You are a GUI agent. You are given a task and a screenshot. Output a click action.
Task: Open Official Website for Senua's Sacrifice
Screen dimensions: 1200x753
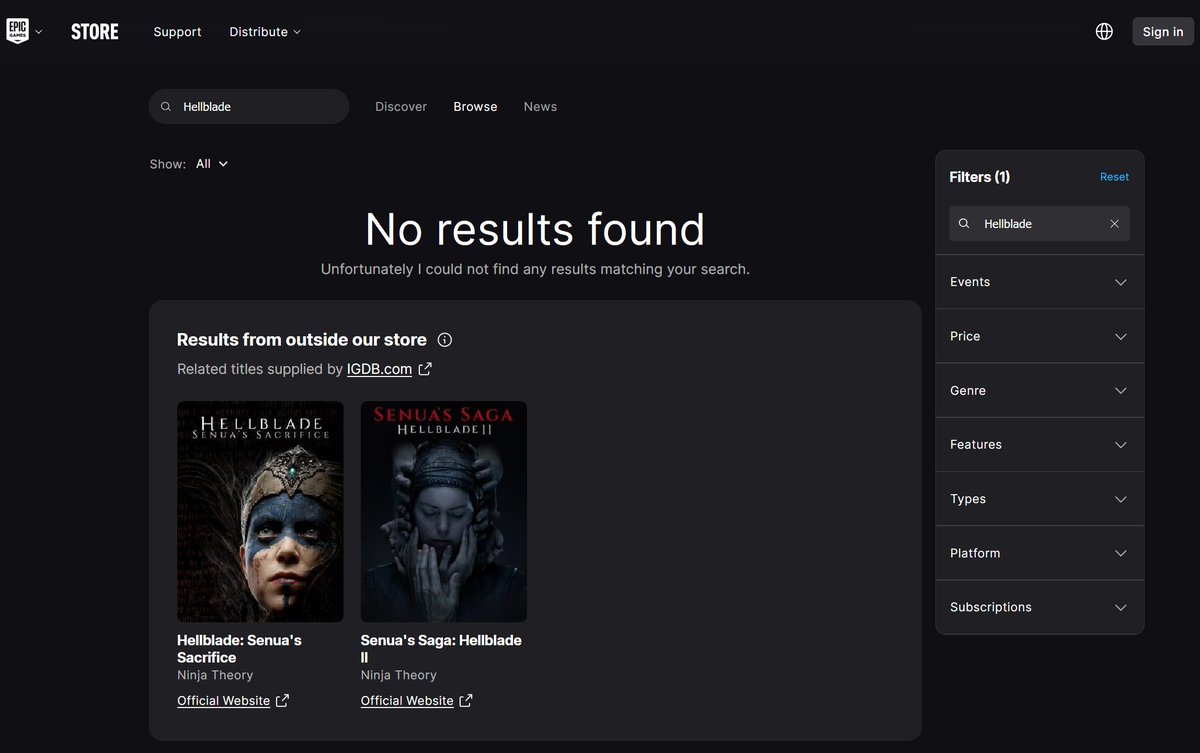(x=223, y=701)
